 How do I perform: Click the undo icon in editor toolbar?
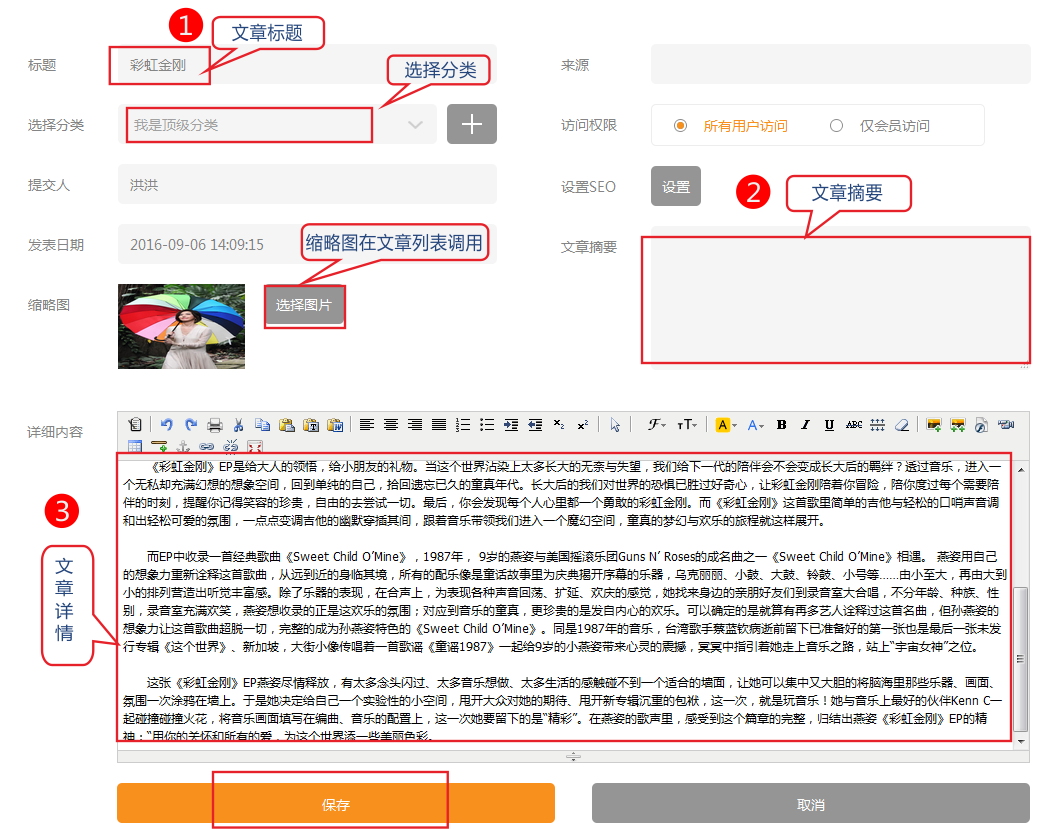[x=166, y=425]
